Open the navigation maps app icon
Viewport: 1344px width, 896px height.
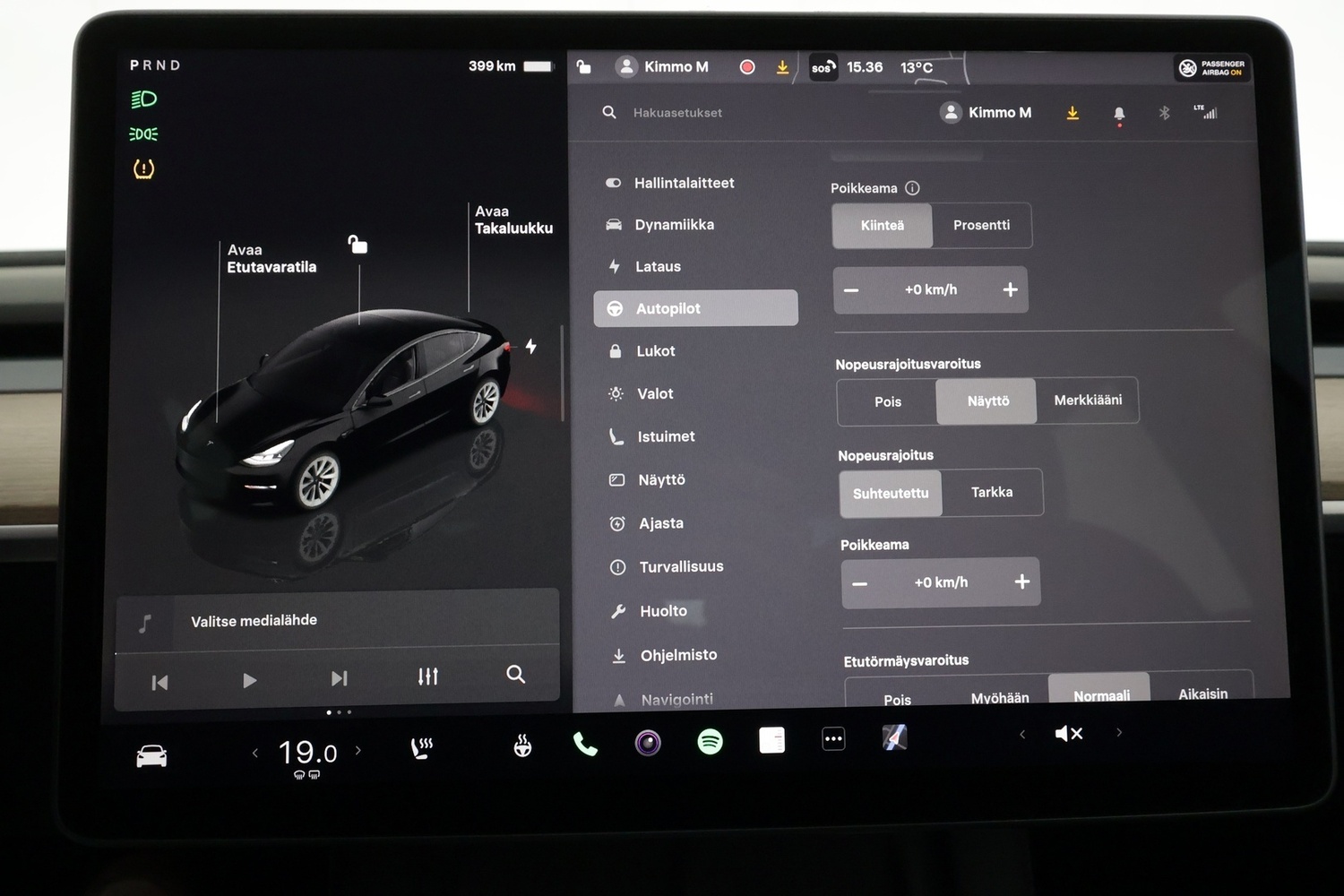[894, 737]
